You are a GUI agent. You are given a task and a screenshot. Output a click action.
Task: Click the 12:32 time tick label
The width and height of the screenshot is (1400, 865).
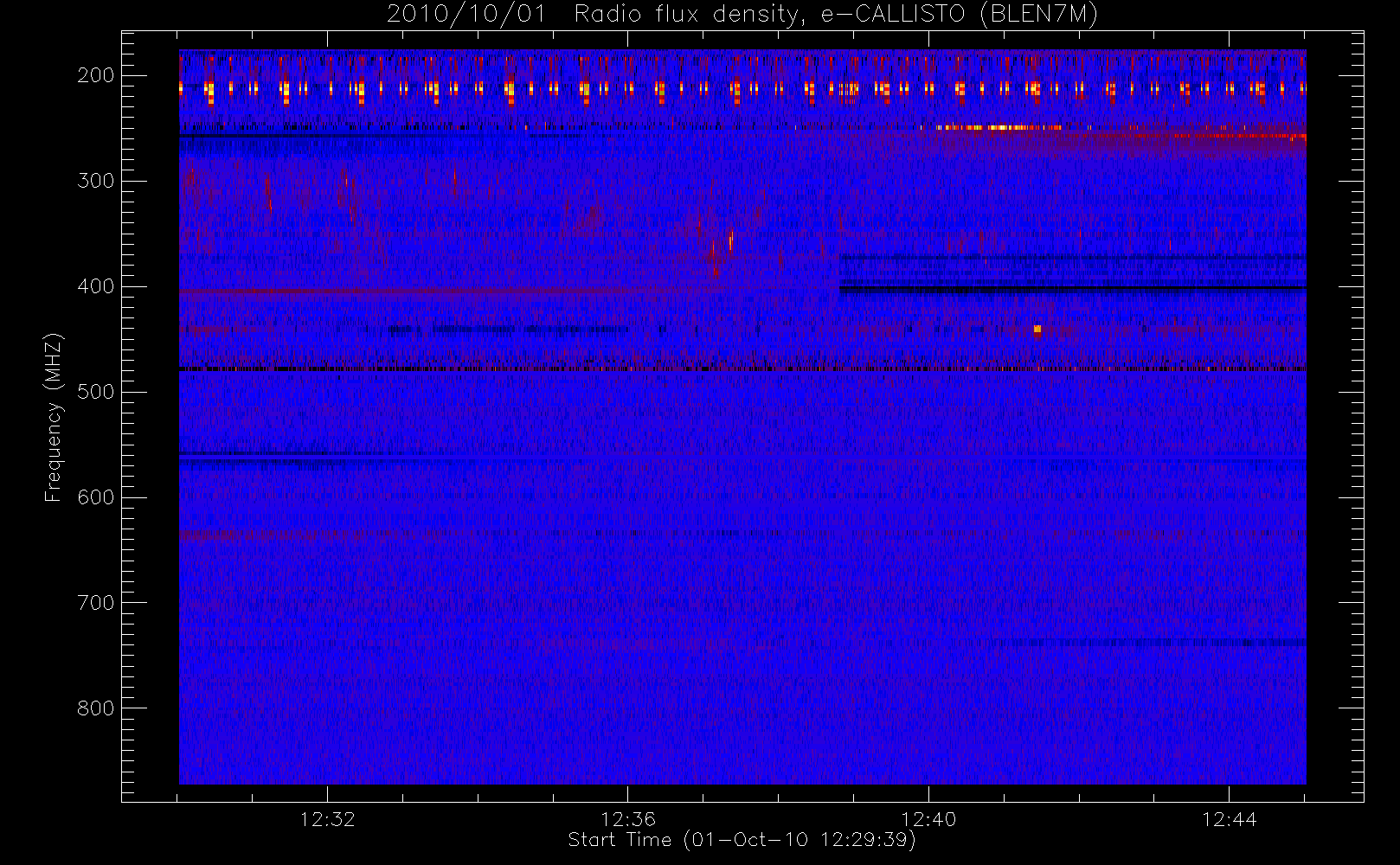tap(328, 819)
